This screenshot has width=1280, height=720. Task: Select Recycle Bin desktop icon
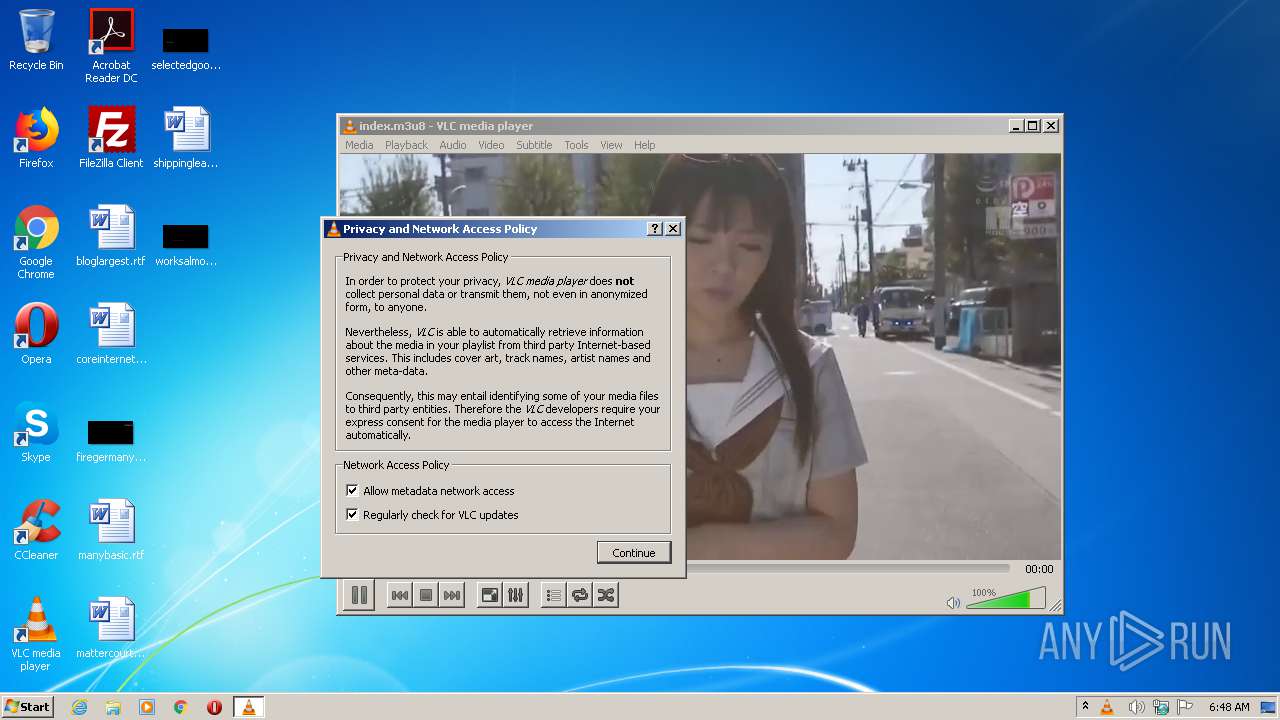[36, 40]
